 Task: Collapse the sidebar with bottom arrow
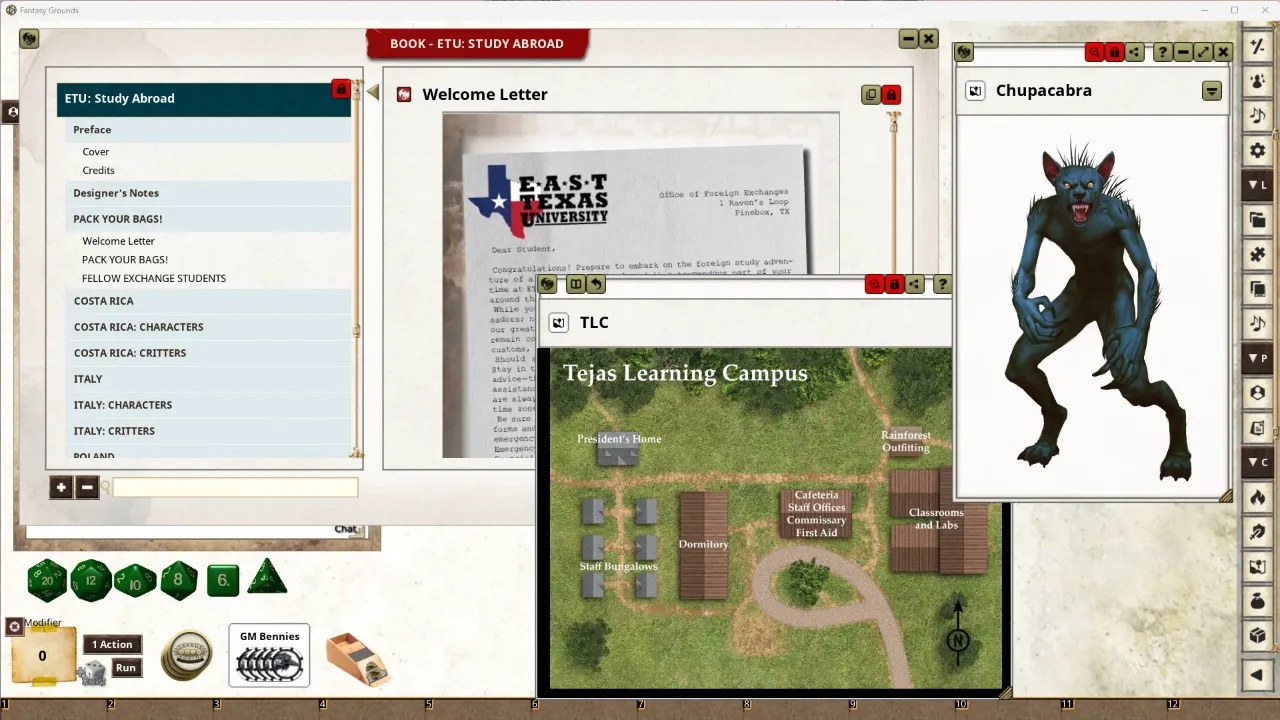[x=1257, y=675]
